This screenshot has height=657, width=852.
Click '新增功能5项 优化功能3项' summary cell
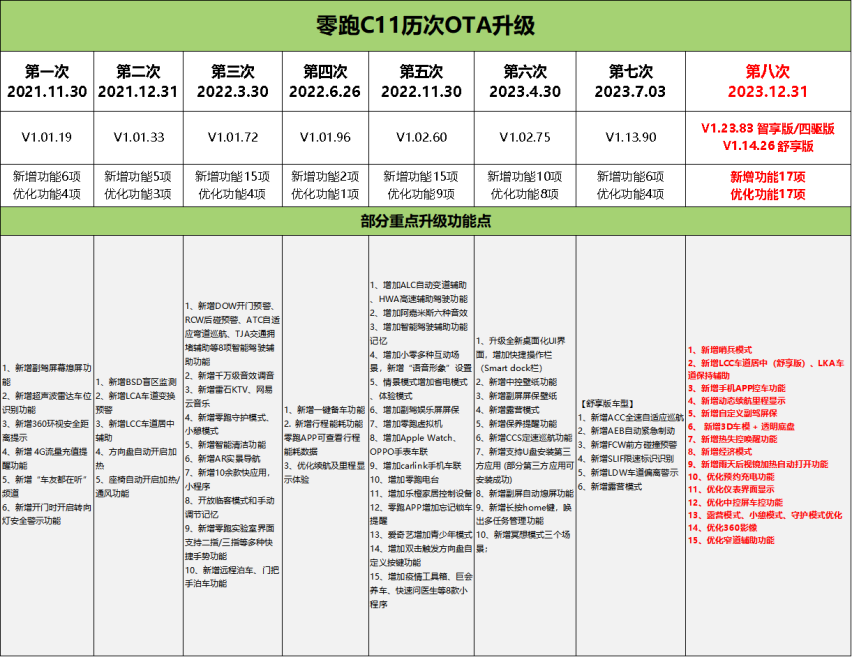pyautogui.click(x=138, y=185)
